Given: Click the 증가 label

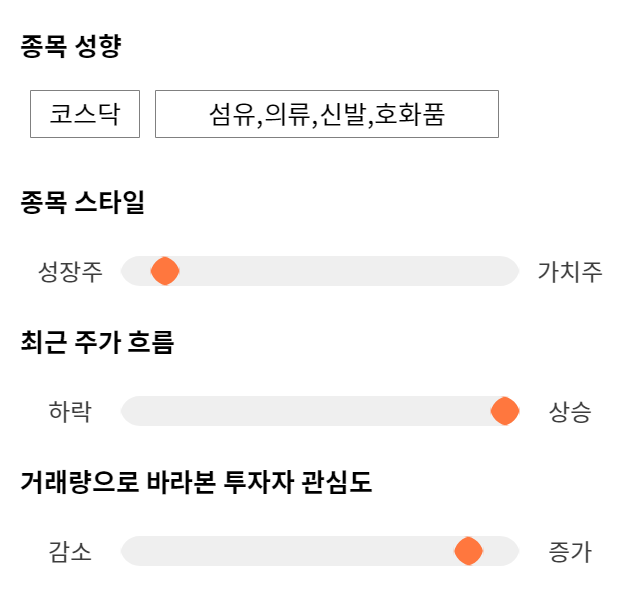Looking at the screenshot, I should (570, 551).
